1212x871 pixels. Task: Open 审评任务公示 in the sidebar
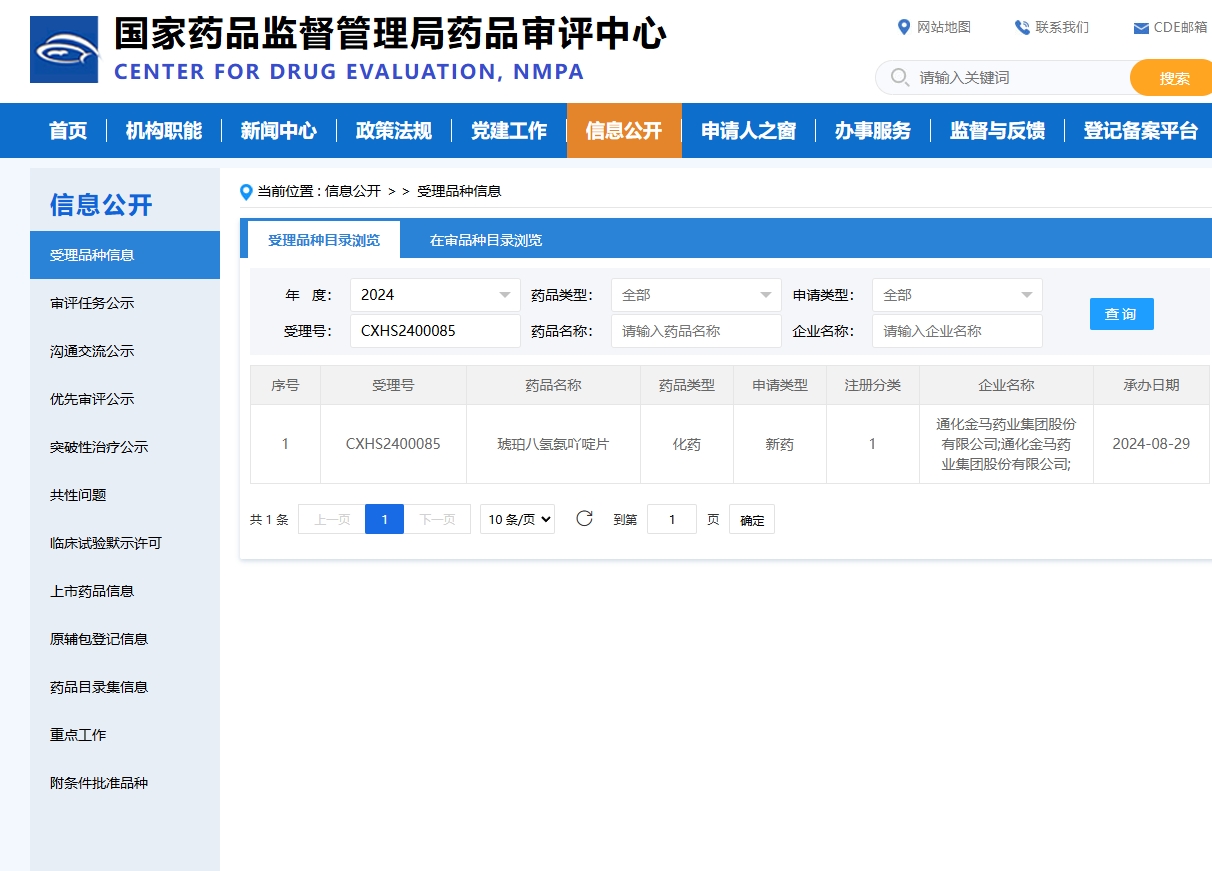point(92,303)
